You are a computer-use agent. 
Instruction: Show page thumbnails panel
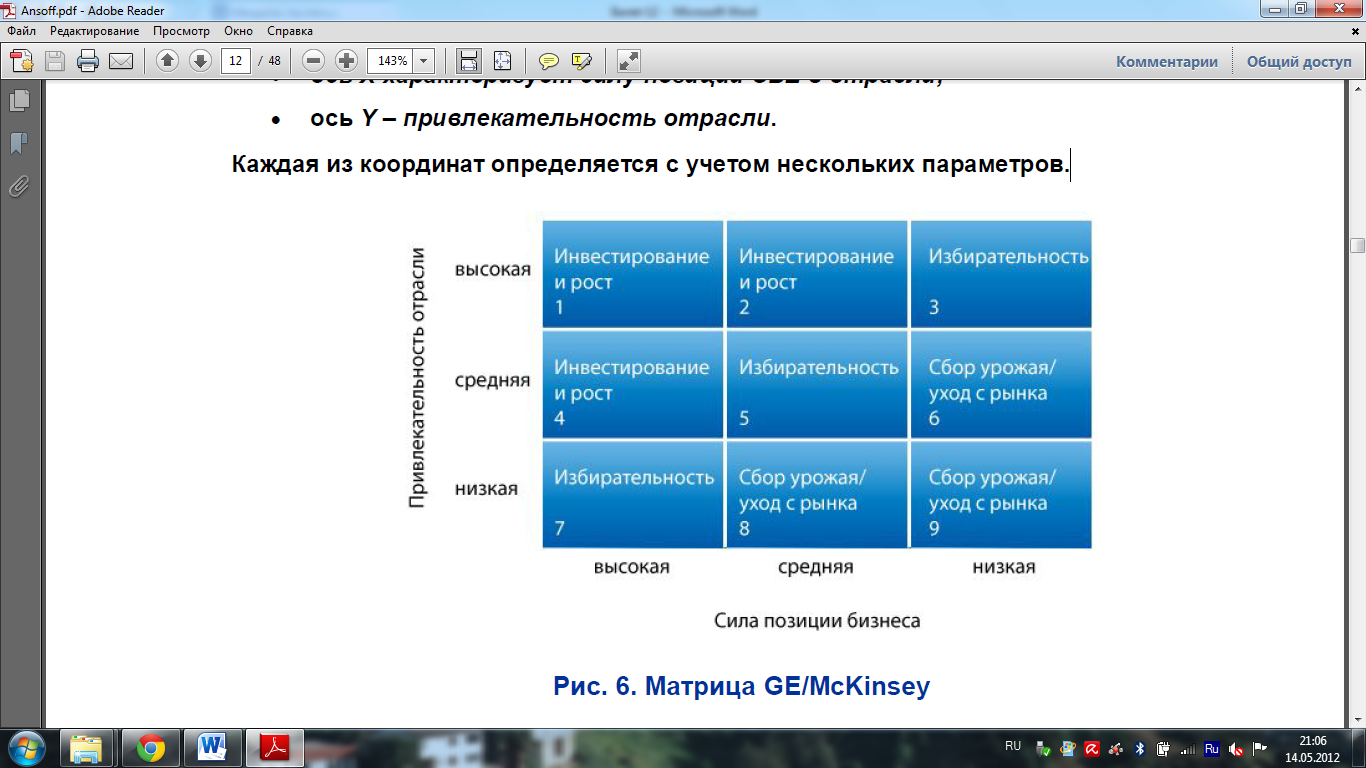pos(19,100)
